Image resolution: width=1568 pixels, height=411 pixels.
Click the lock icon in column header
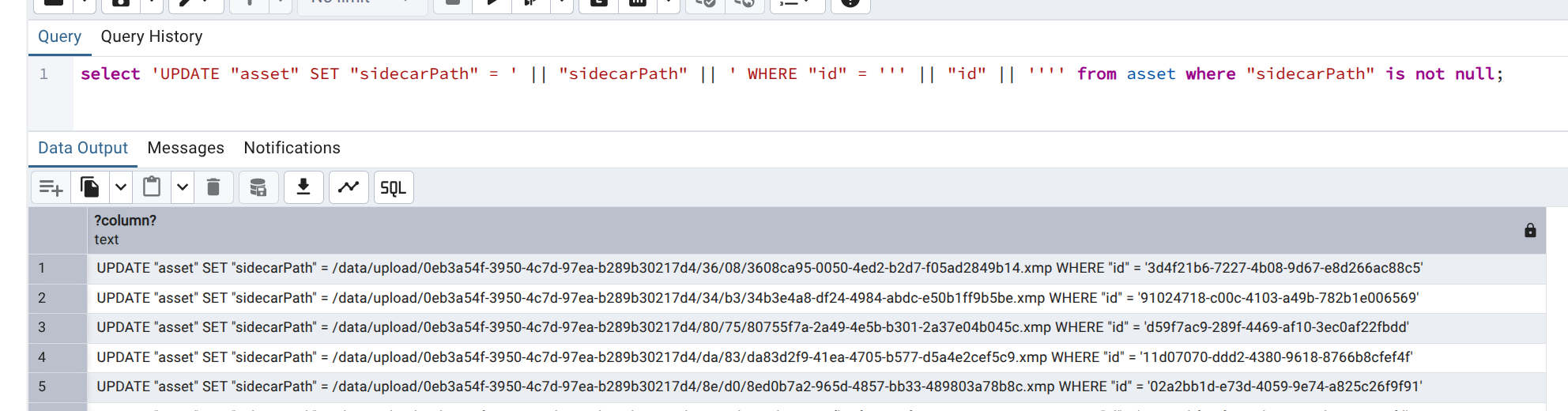(1530, 230)
